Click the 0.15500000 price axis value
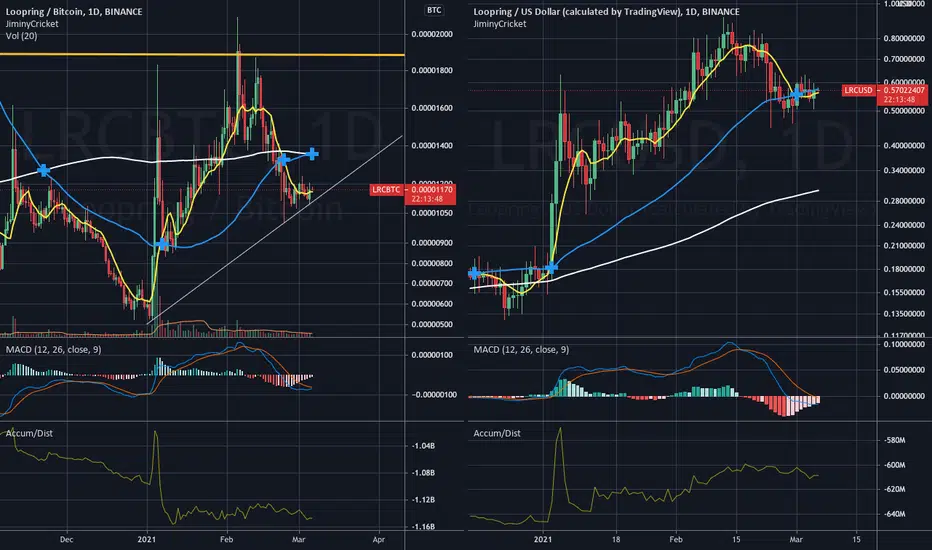 [904, 293]
